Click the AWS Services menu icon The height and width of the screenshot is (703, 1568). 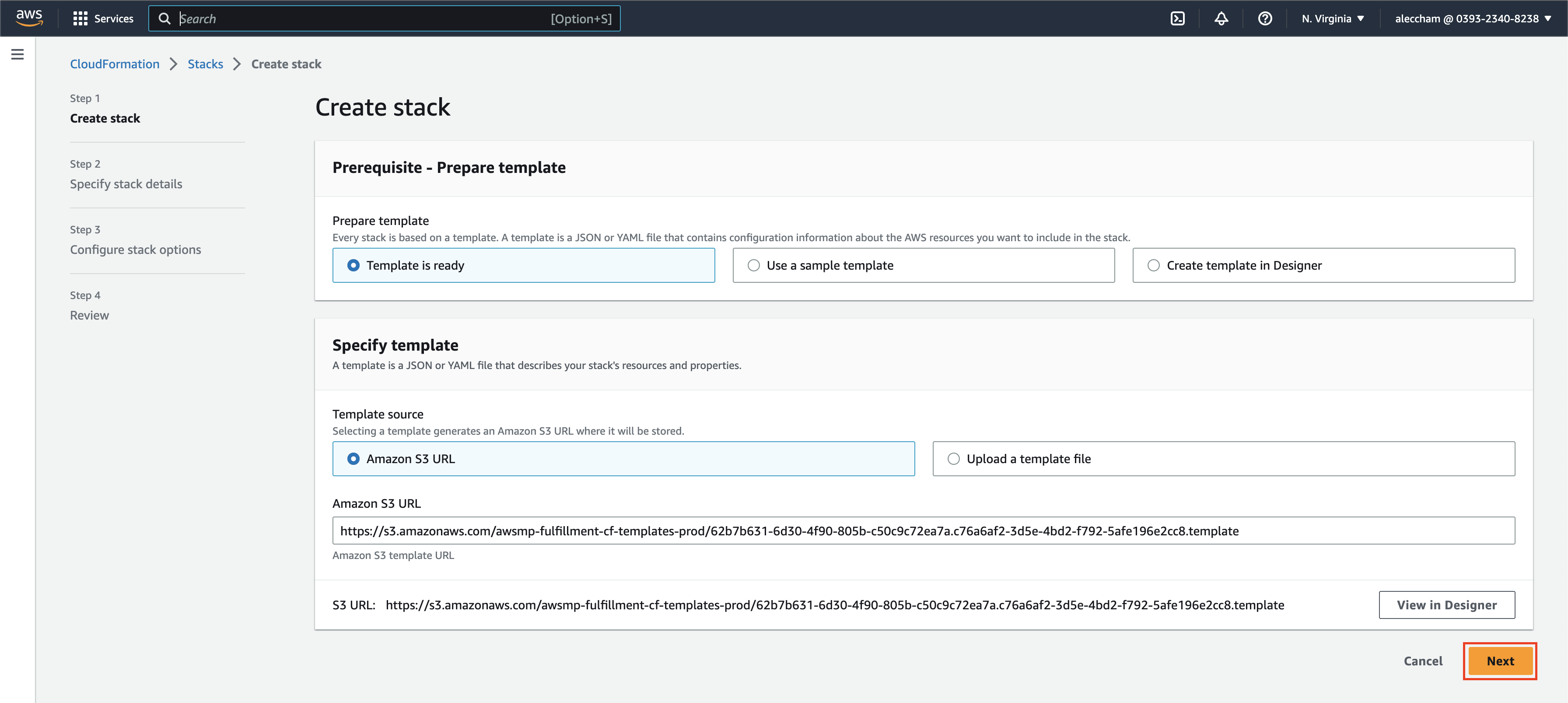[80, 18]
